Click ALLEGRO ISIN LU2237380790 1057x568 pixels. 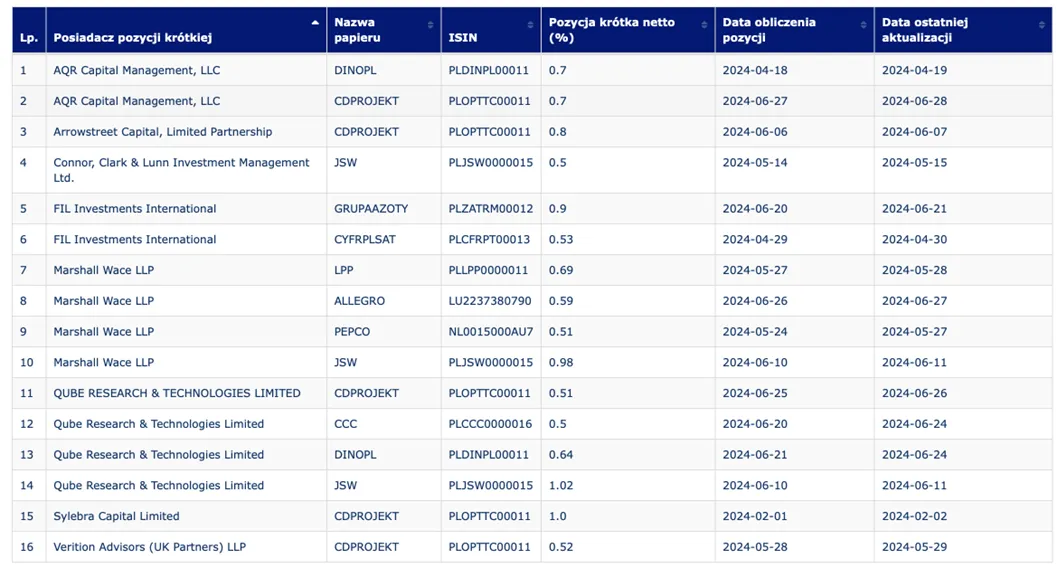490,301
